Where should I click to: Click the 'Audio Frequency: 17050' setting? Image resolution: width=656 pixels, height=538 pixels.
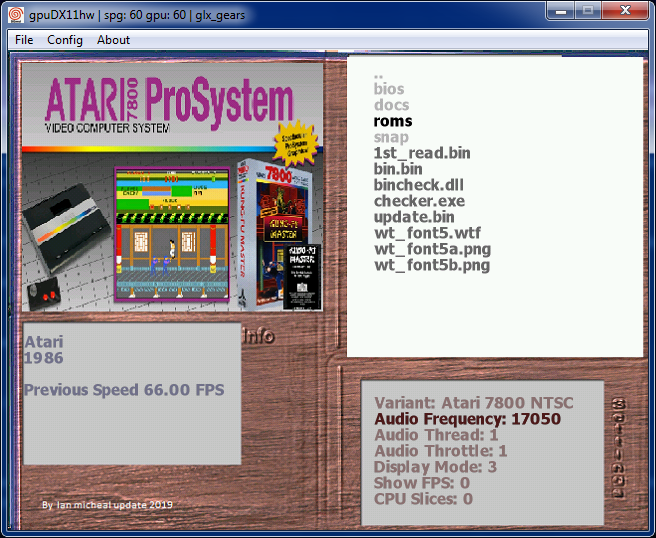pyautogui.click(x=467, y=419)
